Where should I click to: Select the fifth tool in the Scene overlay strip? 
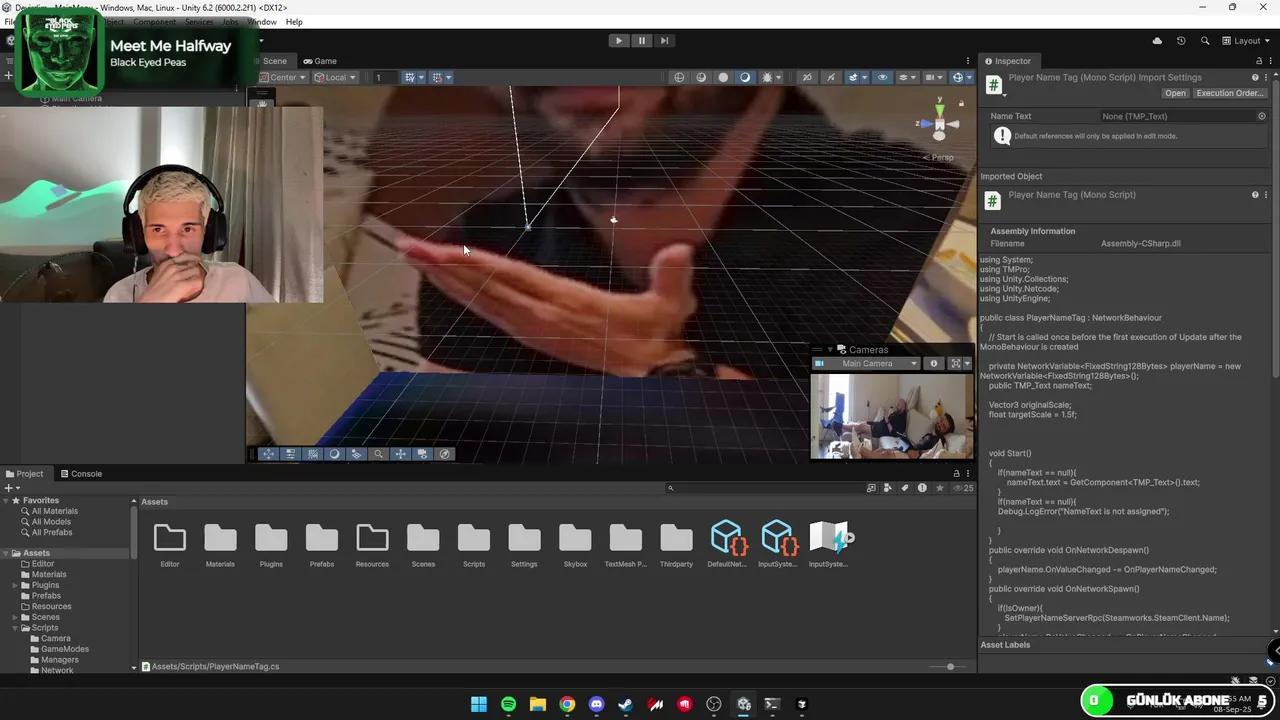coord(356,454)
